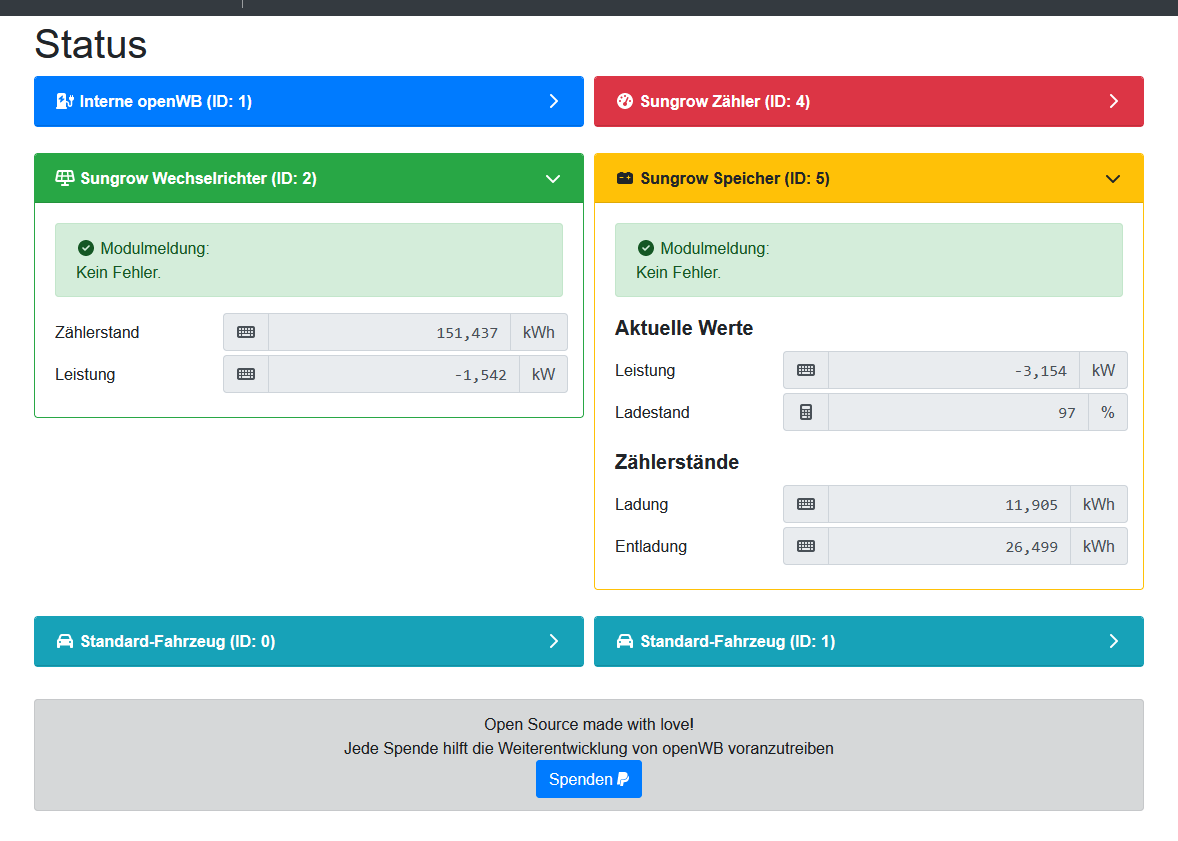Click the Spenden donate button
The width and height of the screenshot is (1178, 841).
point(588,779)
